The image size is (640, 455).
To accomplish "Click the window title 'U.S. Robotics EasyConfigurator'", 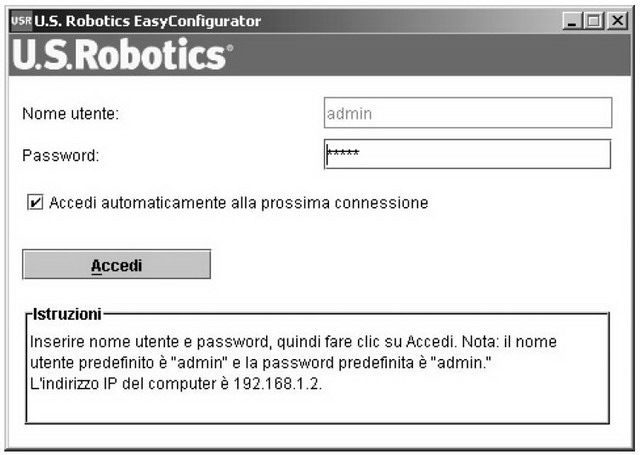I will coord(148,21).
